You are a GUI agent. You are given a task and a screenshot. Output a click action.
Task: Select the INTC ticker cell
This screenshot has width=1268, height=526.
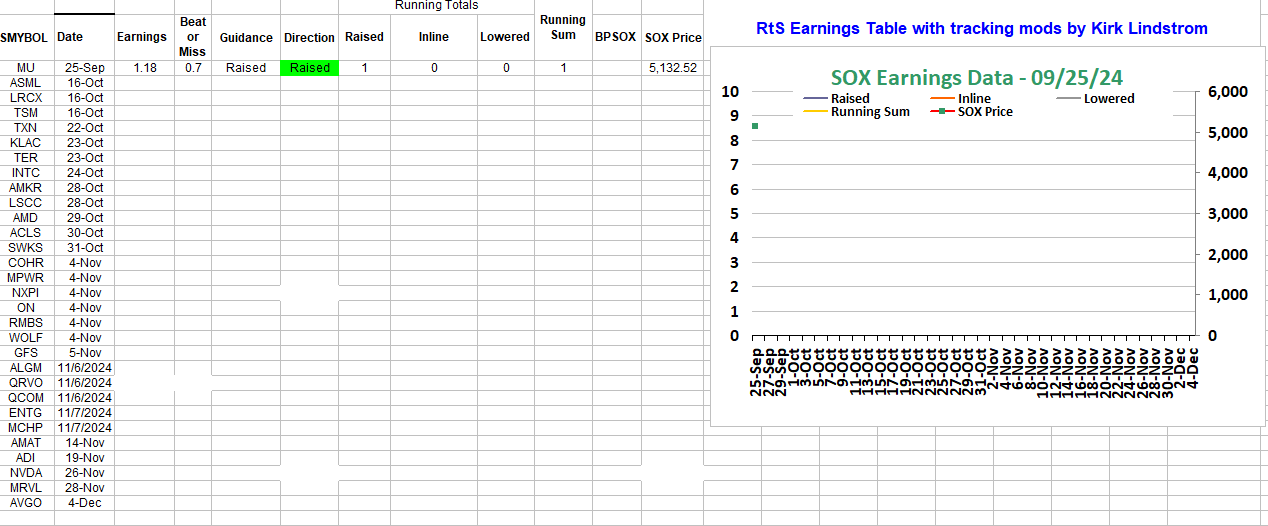(x=26, y=173)
